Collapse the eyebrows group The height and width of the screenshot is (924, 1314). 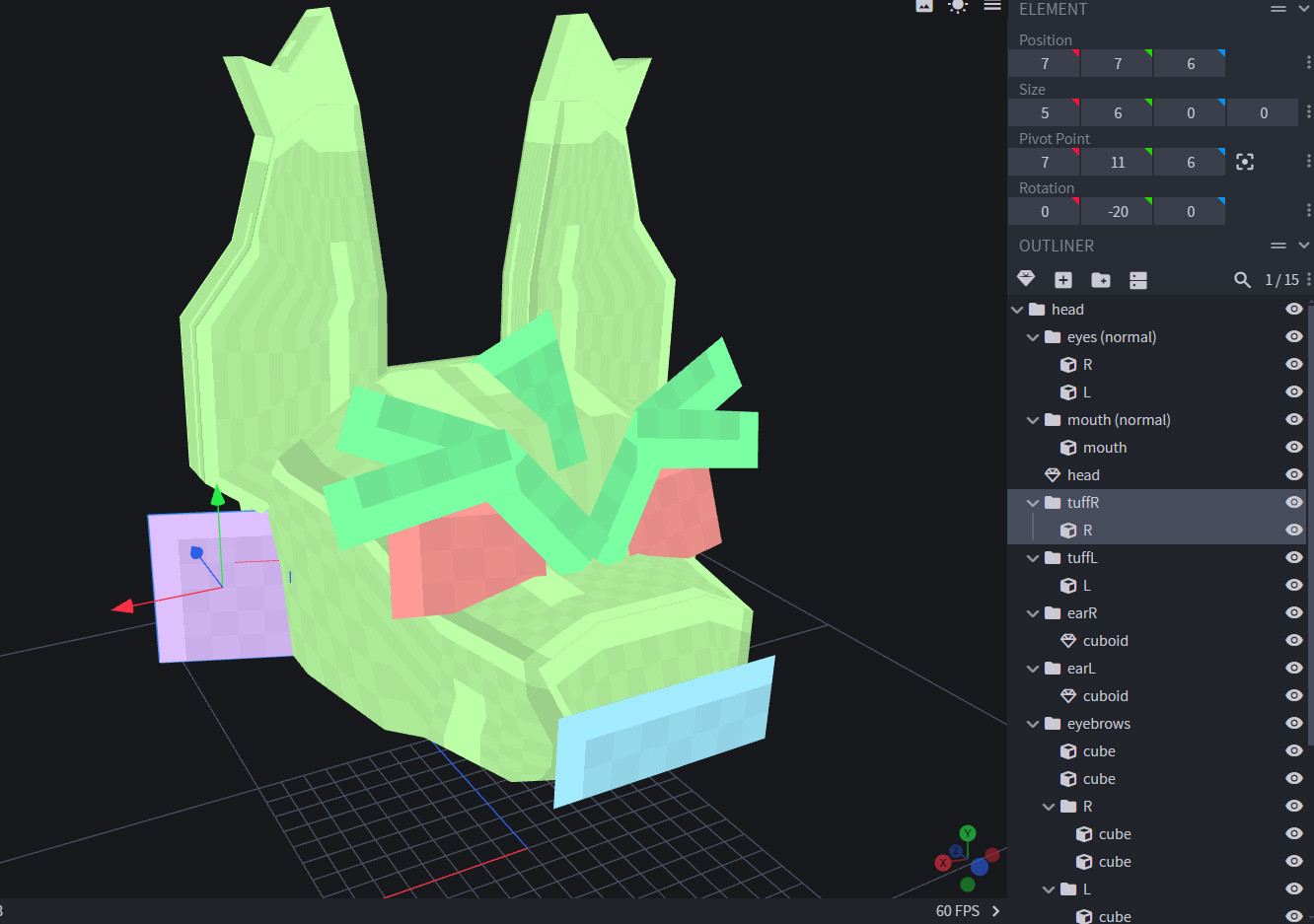click(x=1033, y=724)
